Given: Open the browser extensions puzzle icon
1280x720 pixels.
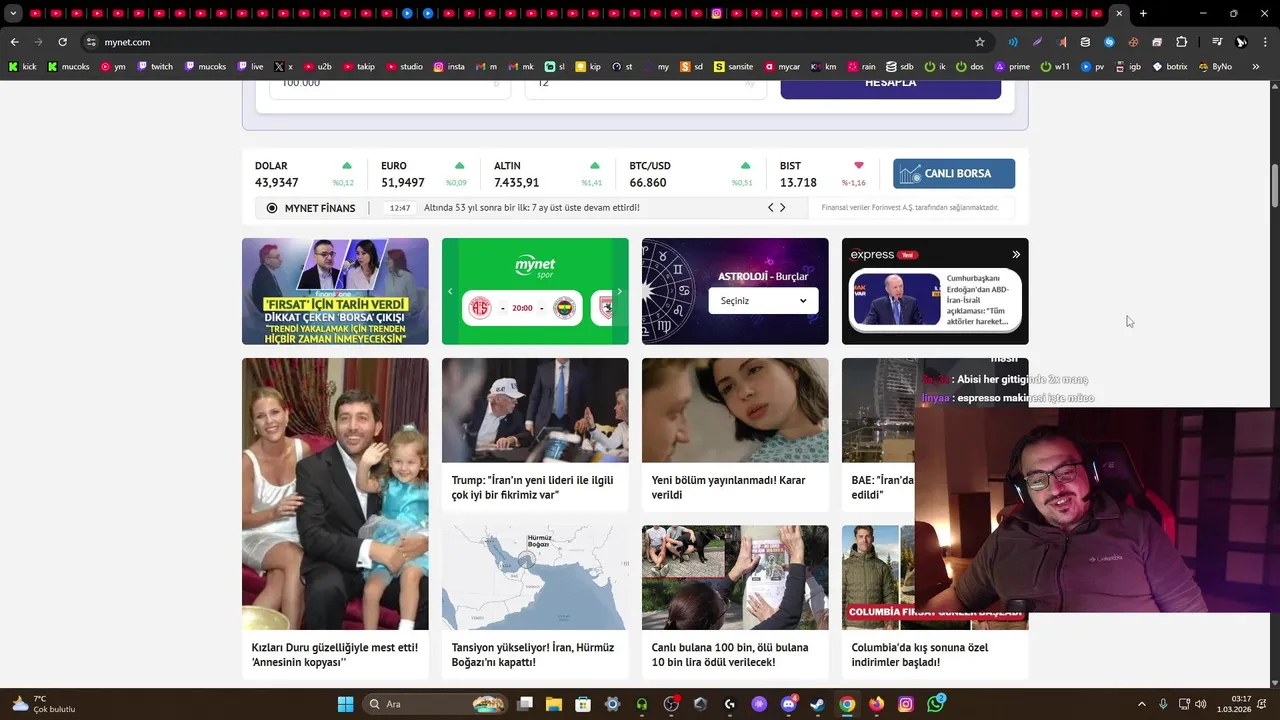Looking at the screenshot, I should [1181, 42].
